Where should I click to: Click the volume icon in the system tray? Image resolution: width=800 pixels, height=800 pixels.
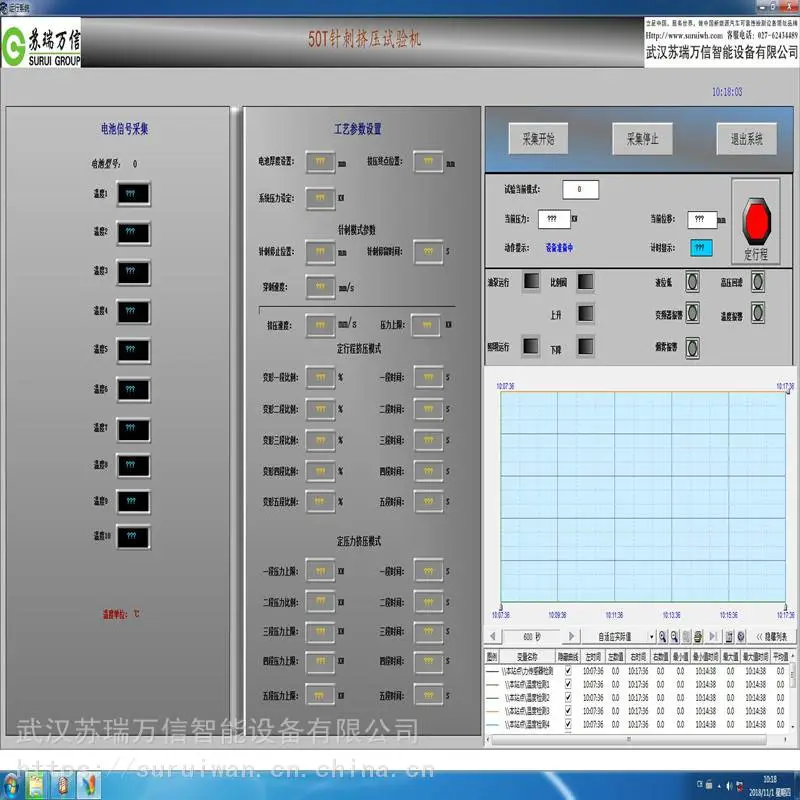tap(729, 786)
